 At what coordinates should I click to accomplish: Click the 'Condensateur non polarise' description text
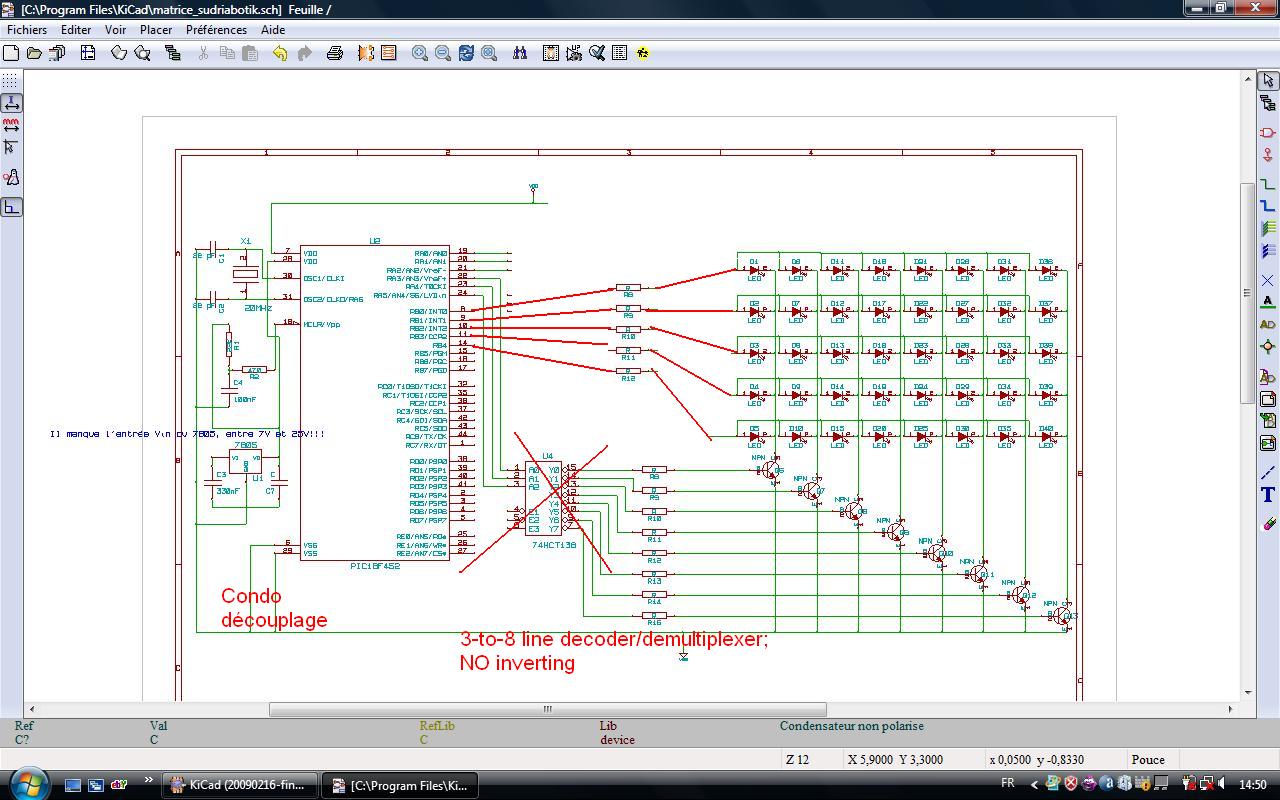click(851, 726)
